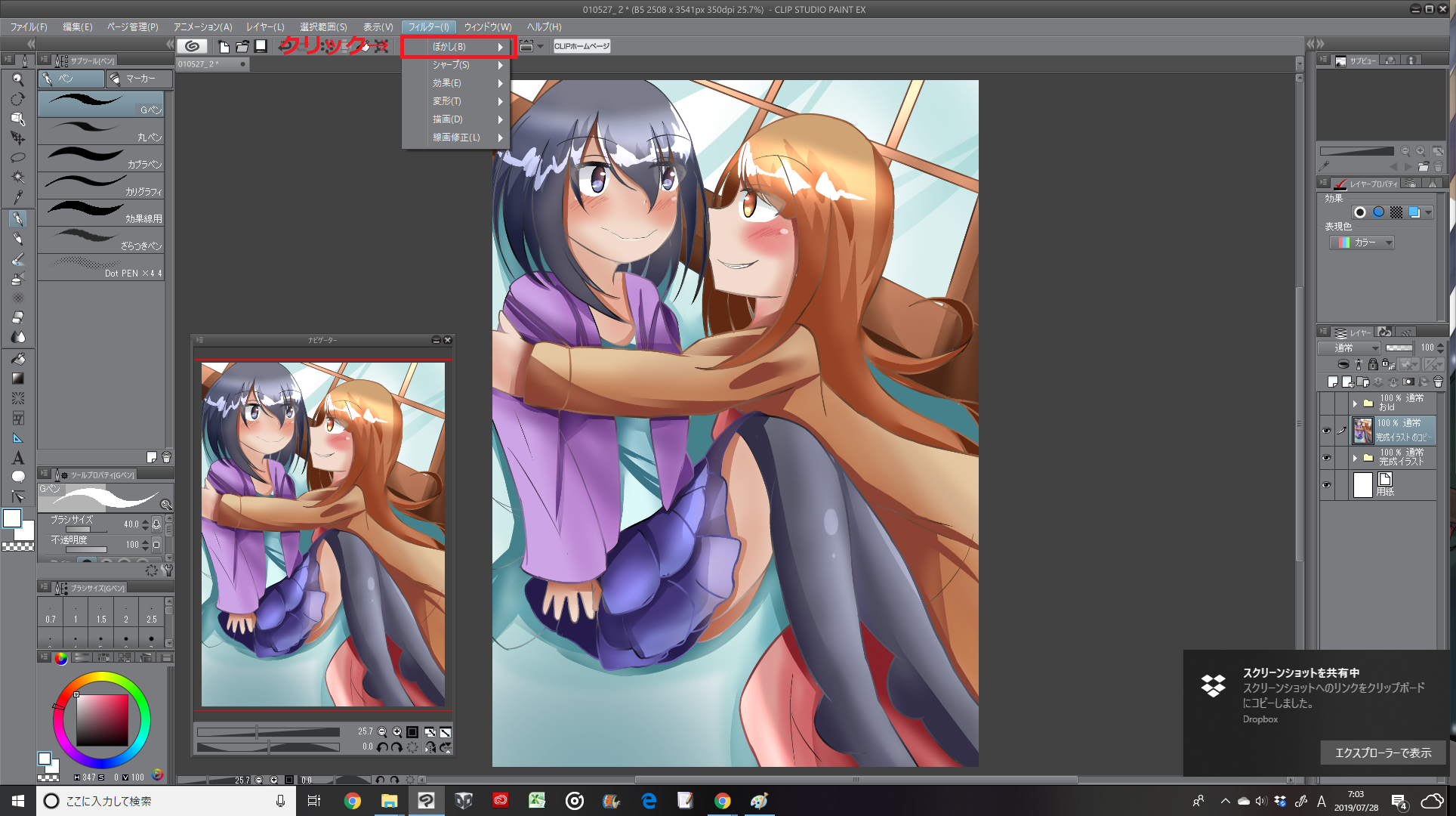
Task: Select the Brush tool
Action: point(18,258)
